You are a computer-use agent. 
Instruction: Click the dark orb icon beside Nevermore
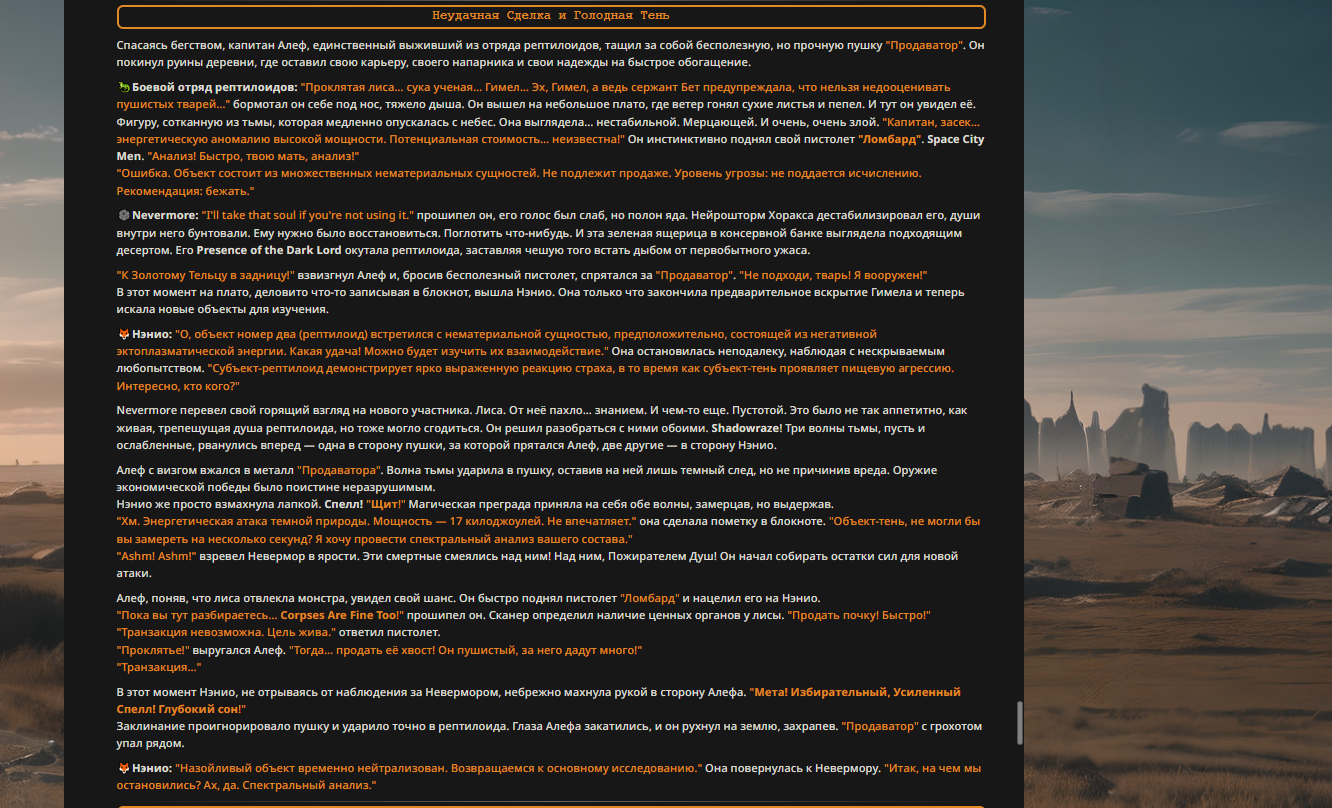(123, 215)
